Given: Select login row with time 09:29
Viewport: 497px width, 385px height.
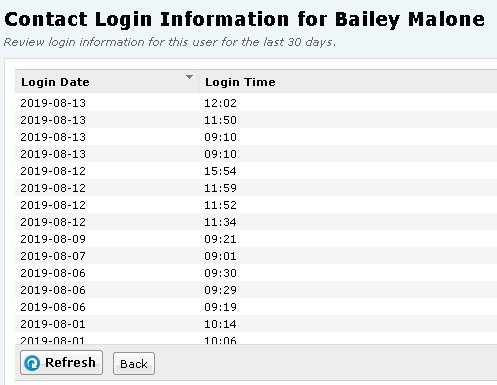Looking at the screenshot, I should pos(256,290).
